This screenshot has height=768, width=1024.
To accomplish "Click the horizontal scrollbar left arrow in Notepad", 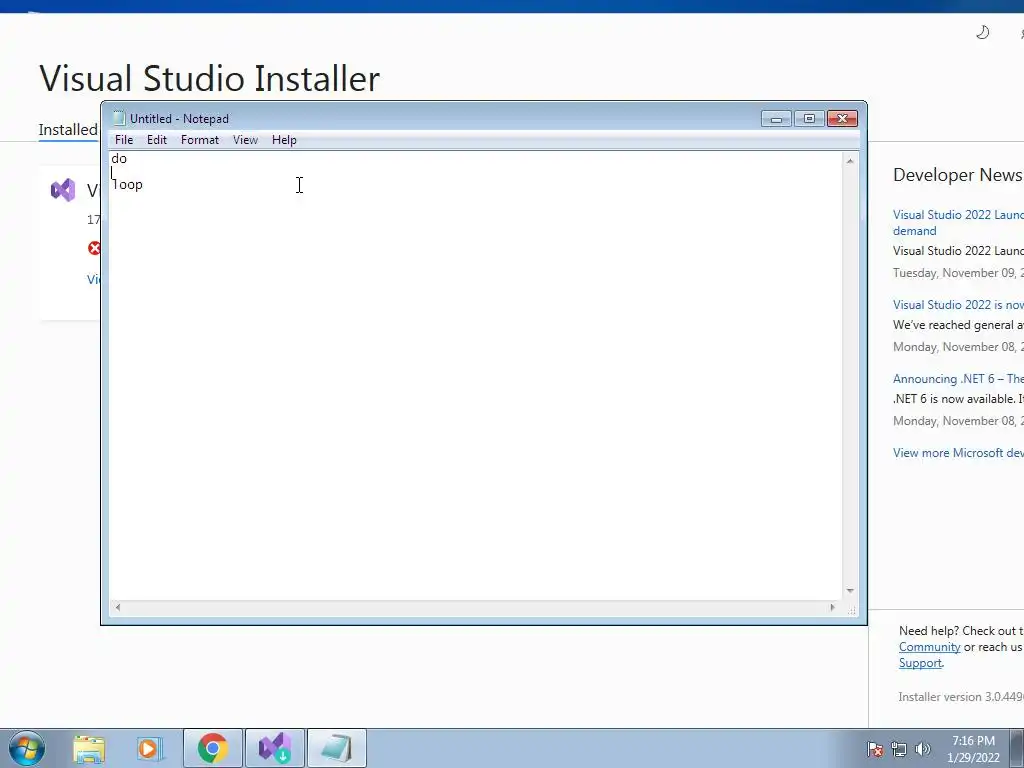I will coord(118,607).
